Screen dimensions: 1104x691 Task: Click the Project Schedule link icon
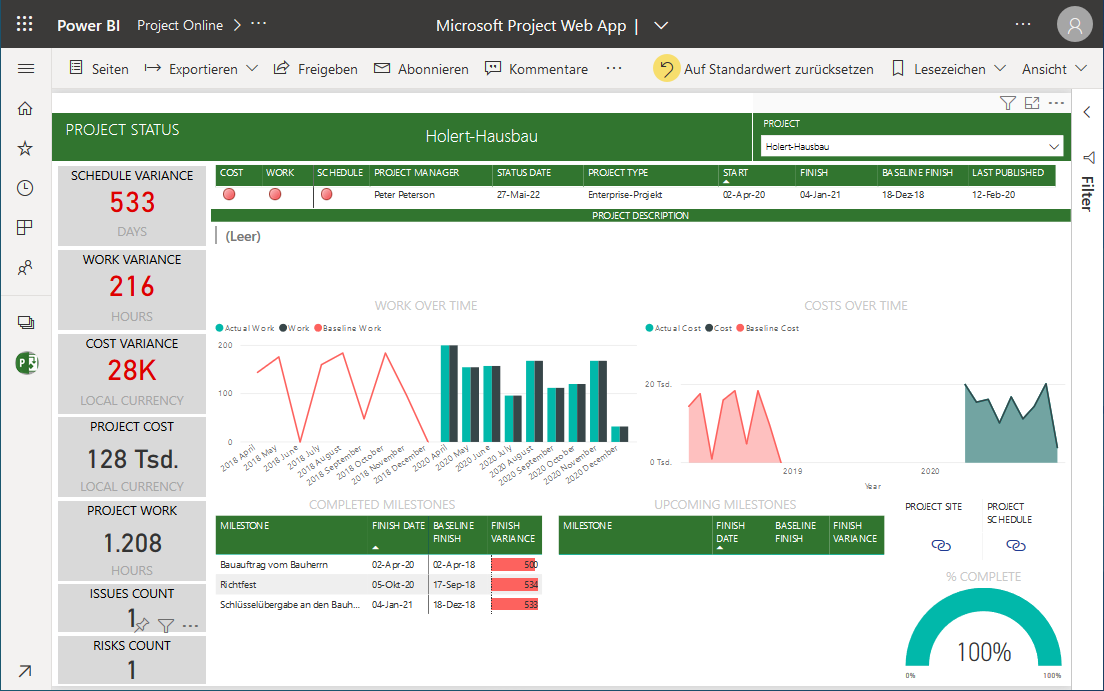pos(1015,545)
